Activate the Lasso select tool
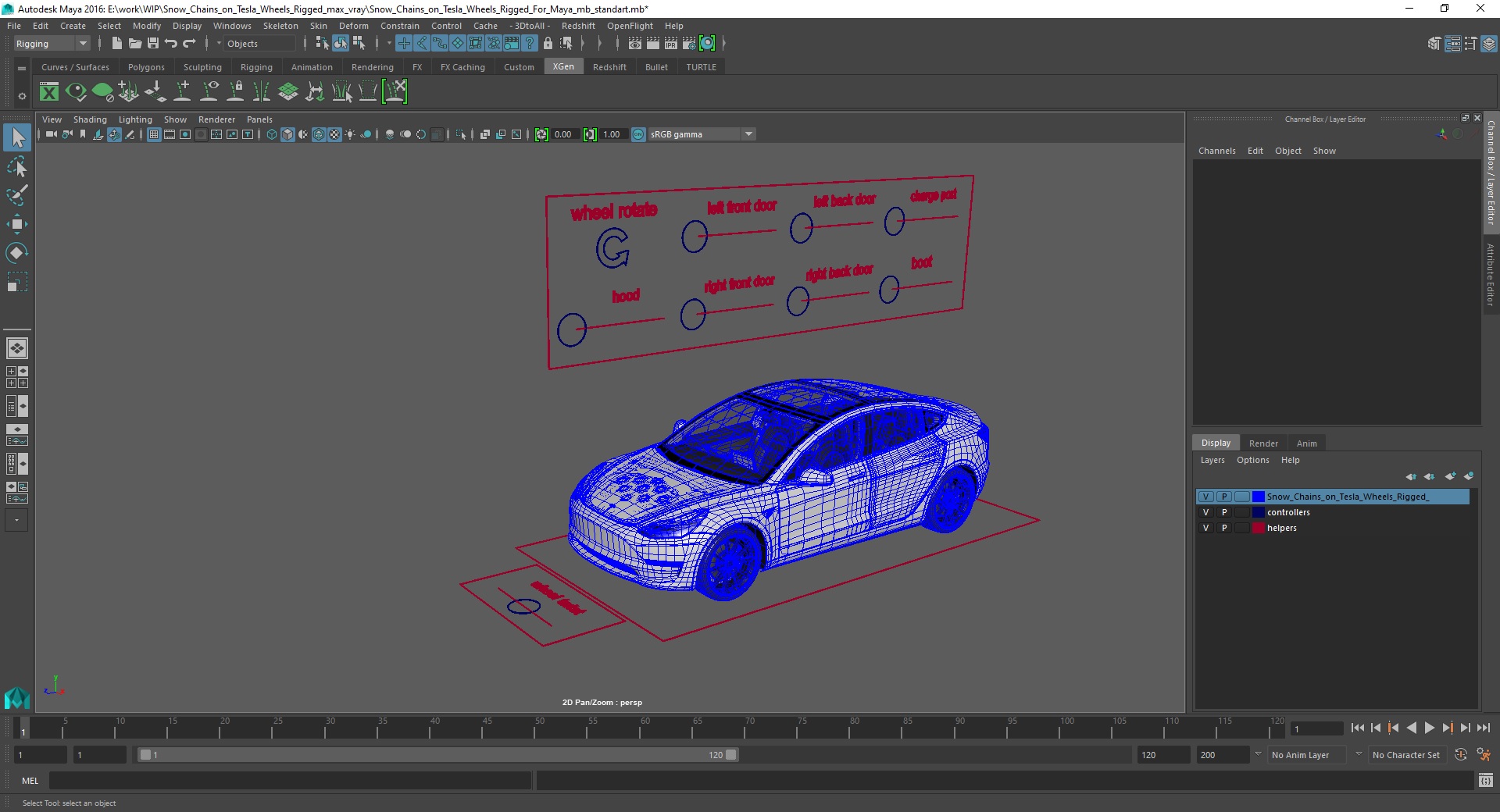 [17, 167]
